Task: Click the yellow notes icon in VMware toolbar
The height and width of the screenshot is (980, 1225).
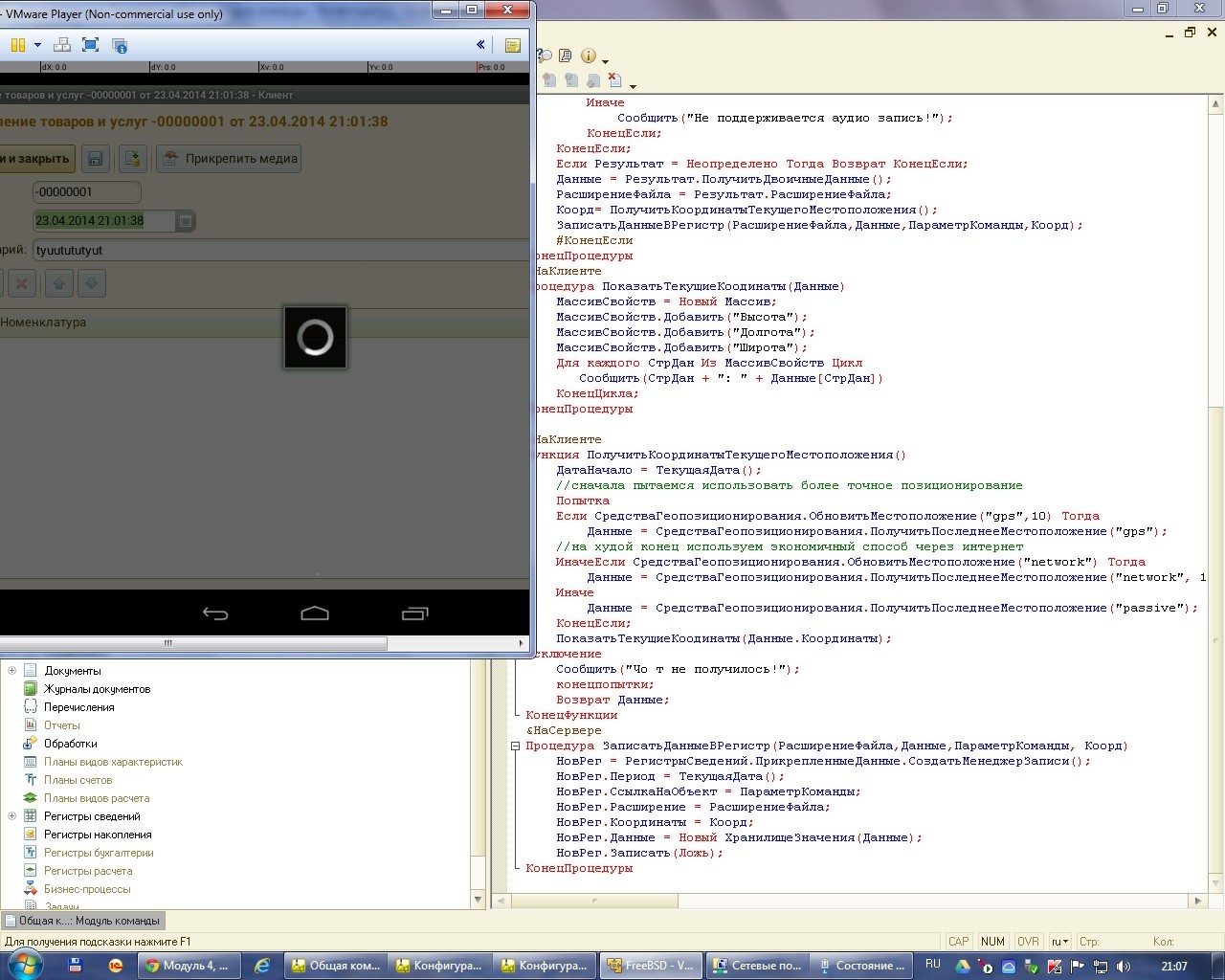Action: tap(512, 45)
